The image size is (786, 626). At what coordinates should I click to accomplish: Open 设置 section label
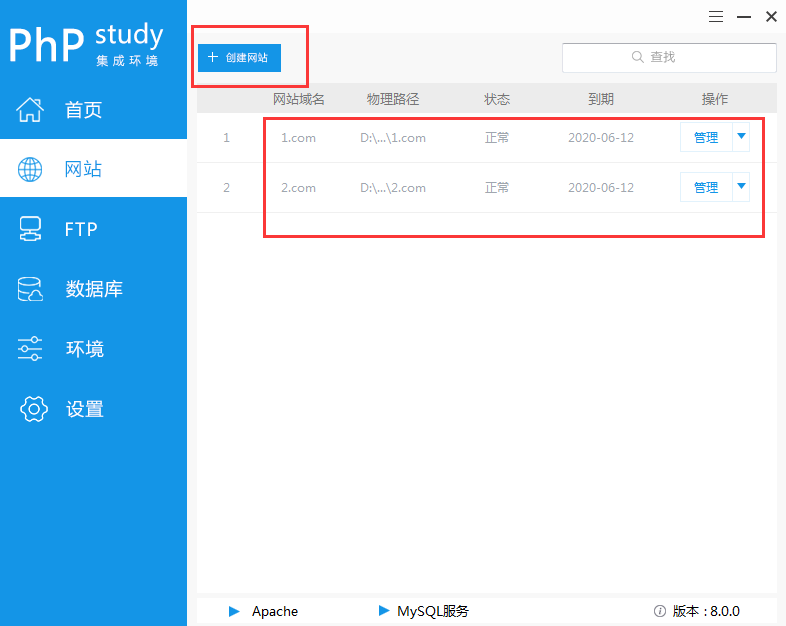click(x=85, y=409)
